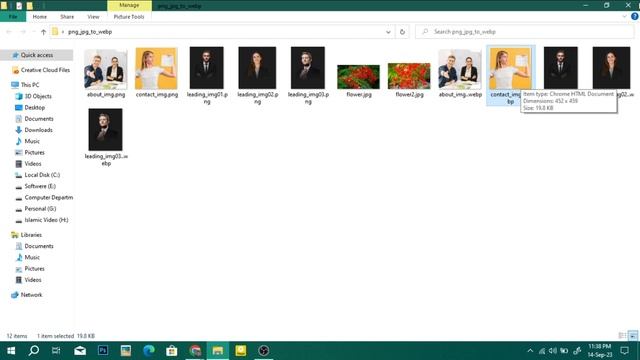Go up one folder level arrow

(43, 32)
